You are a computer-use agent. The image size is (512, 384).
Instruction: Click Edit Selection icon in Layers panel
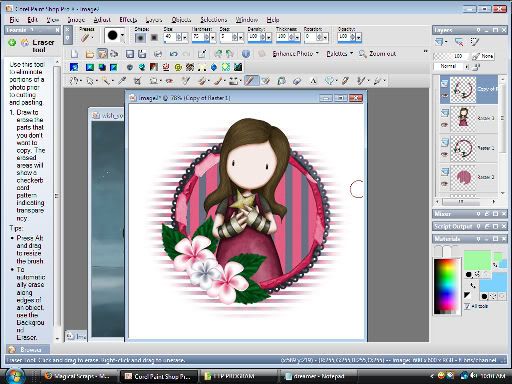click(474, 42)
